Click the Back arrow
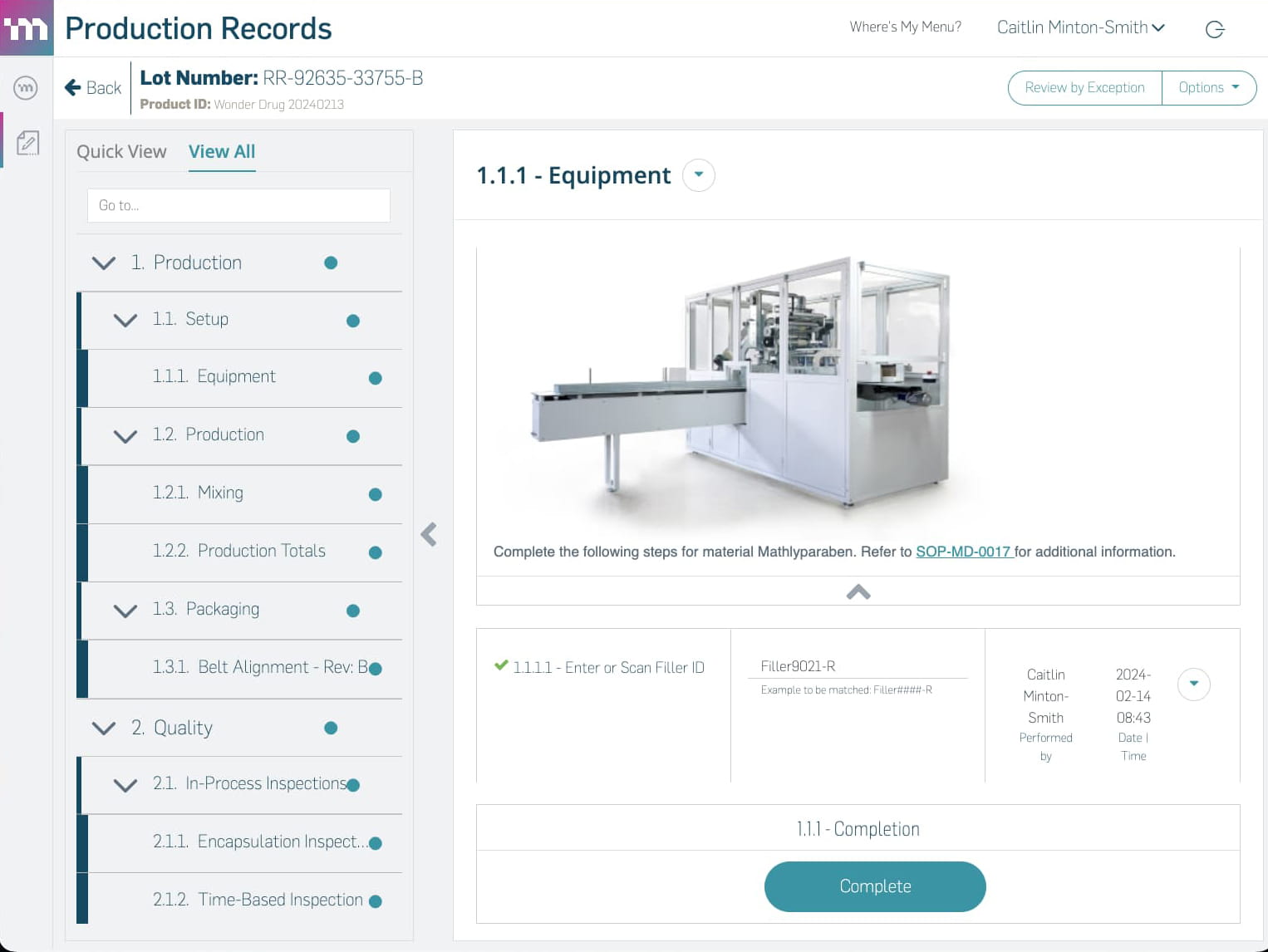 [73, 87]
